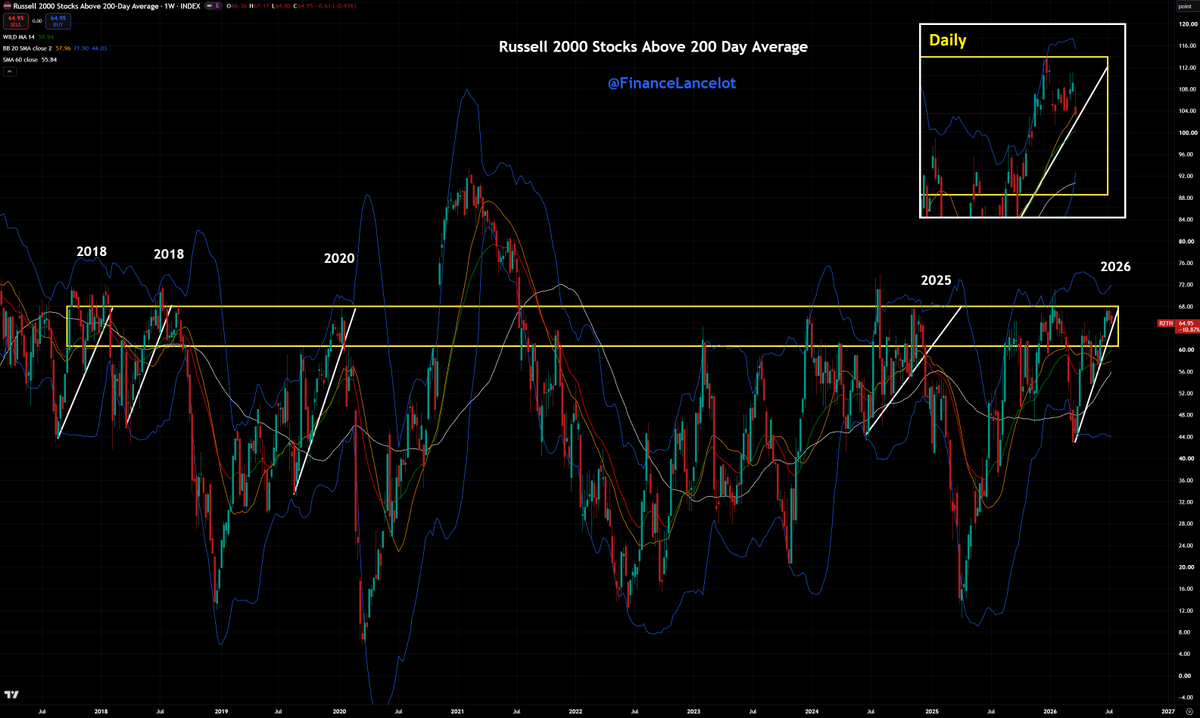Click the R2TH 64.95 current price label
Viewport: 1200px width, 718px height.
click(1176, 324)
